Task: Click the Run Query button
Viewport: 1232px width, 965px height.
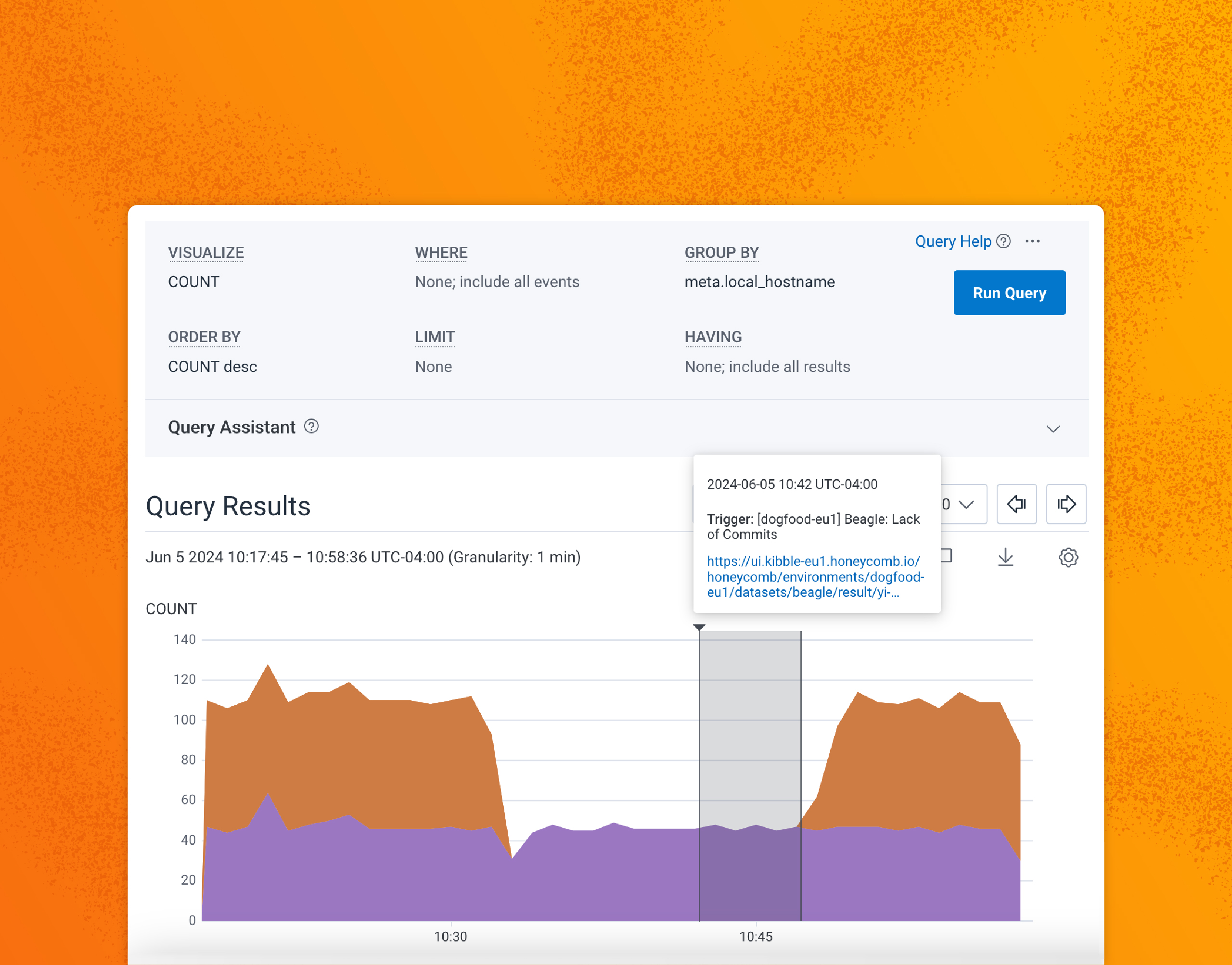Action: click(x=1008, y=292)
